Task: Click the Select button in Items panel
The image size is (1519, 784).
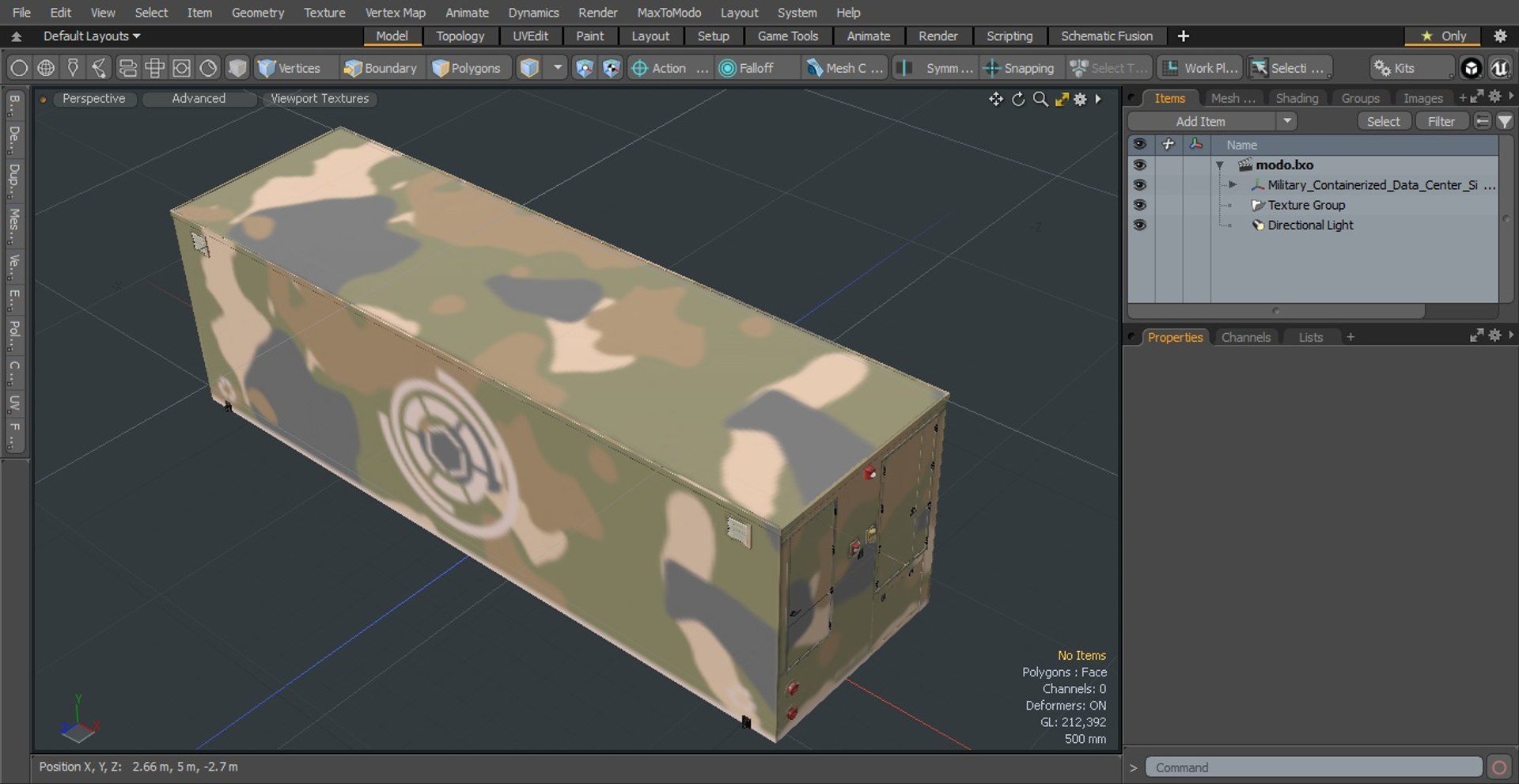Action: [x=1383, y=121]
